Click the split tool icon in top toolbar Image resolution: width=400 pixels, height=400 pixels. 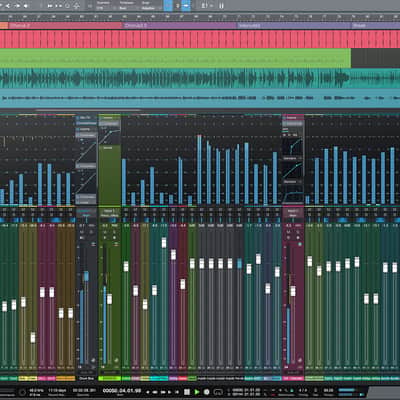pos(8,6)
